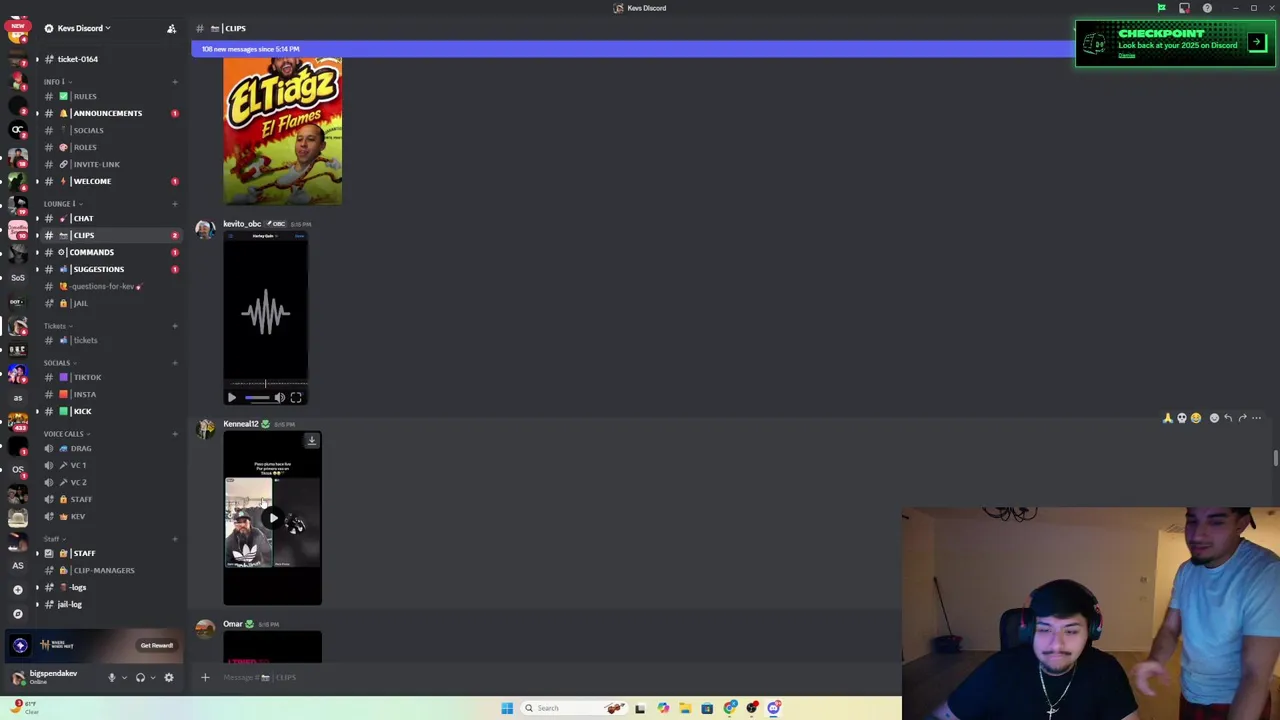This screenshot has height=720, width=1280.
Task: Open the inbox icon in title bar
Action: (1184, 8)
